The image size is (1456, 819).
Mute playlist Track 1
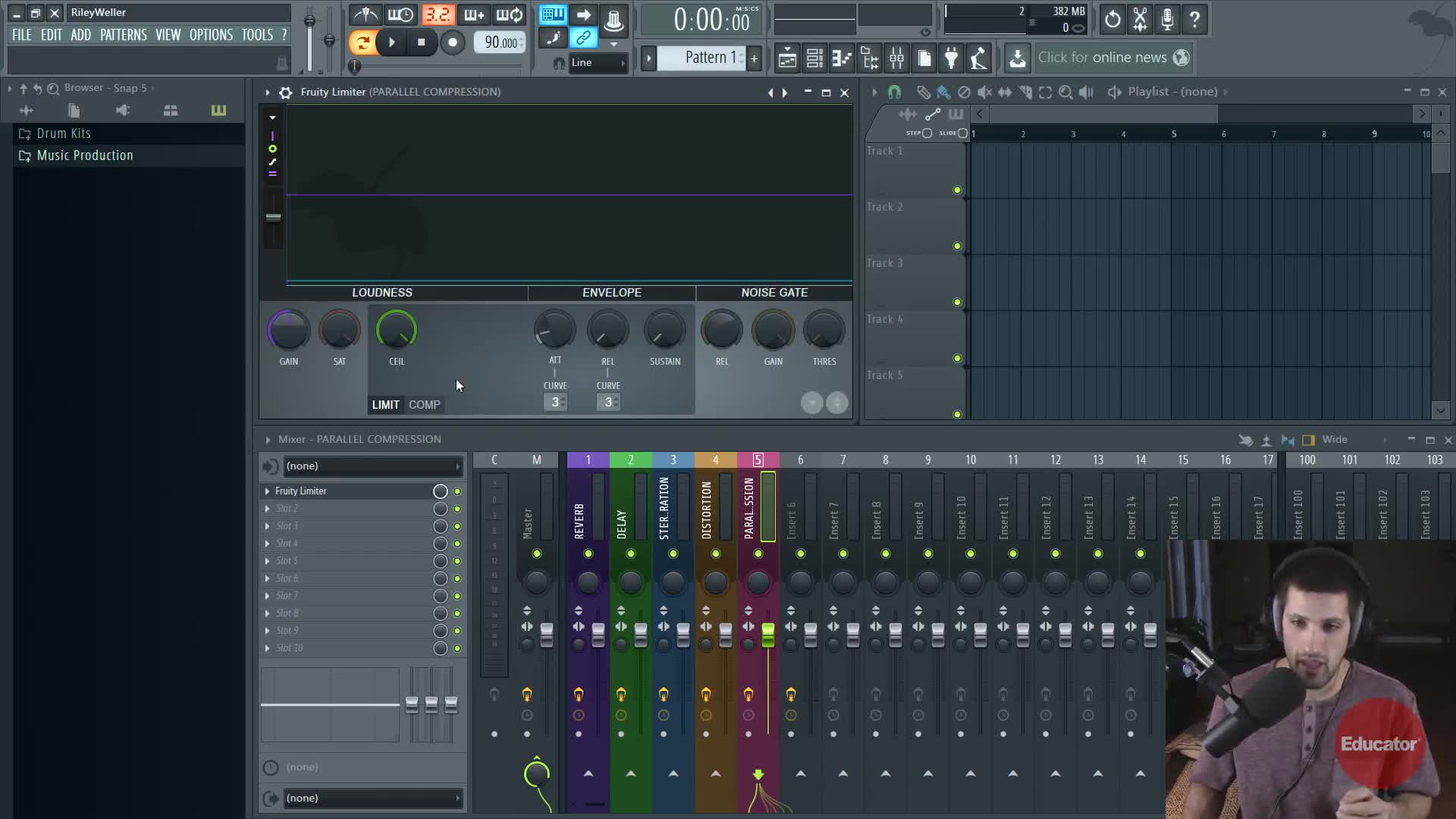point(957,190)
